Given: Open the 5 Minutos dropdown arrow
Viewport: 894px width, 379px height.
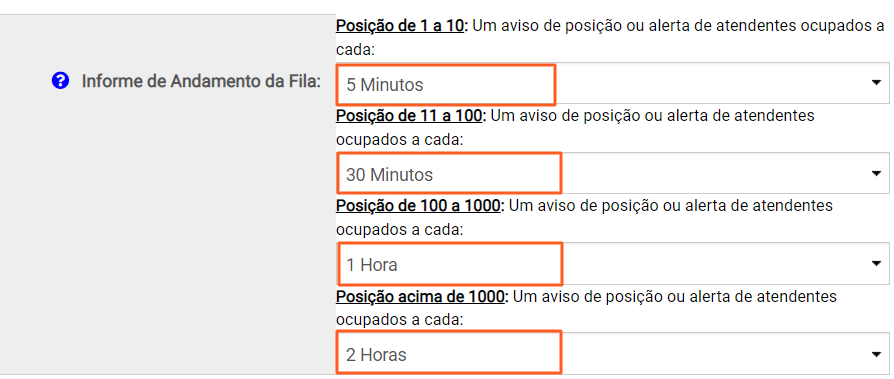Looking at the screenshot, I should [876, 83].
